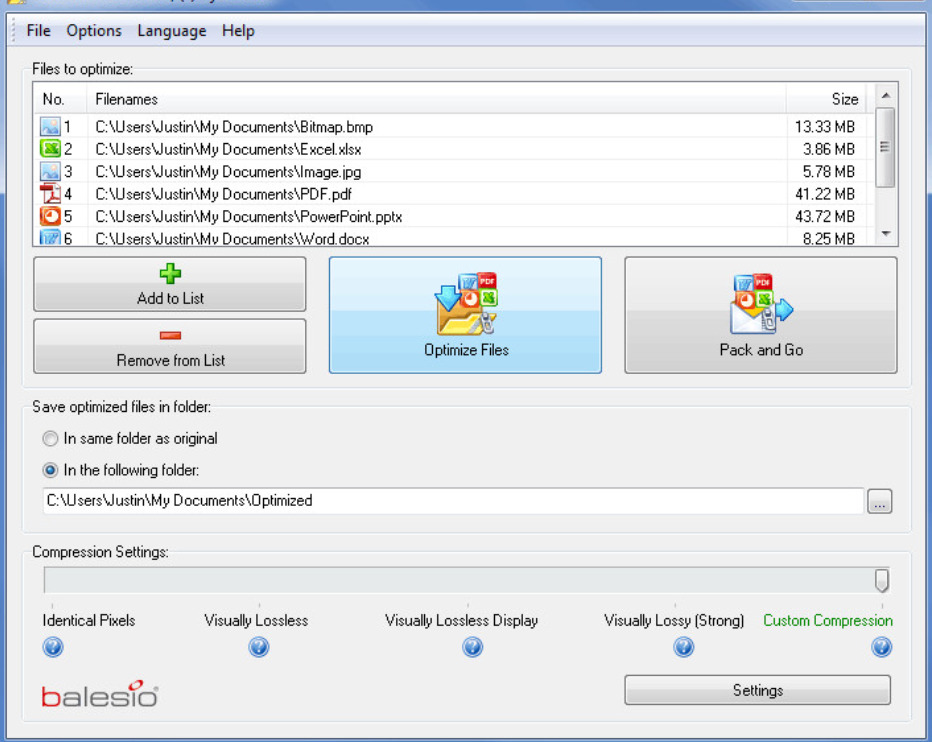Choose 'In the following folder' radio button

[51, 470]
